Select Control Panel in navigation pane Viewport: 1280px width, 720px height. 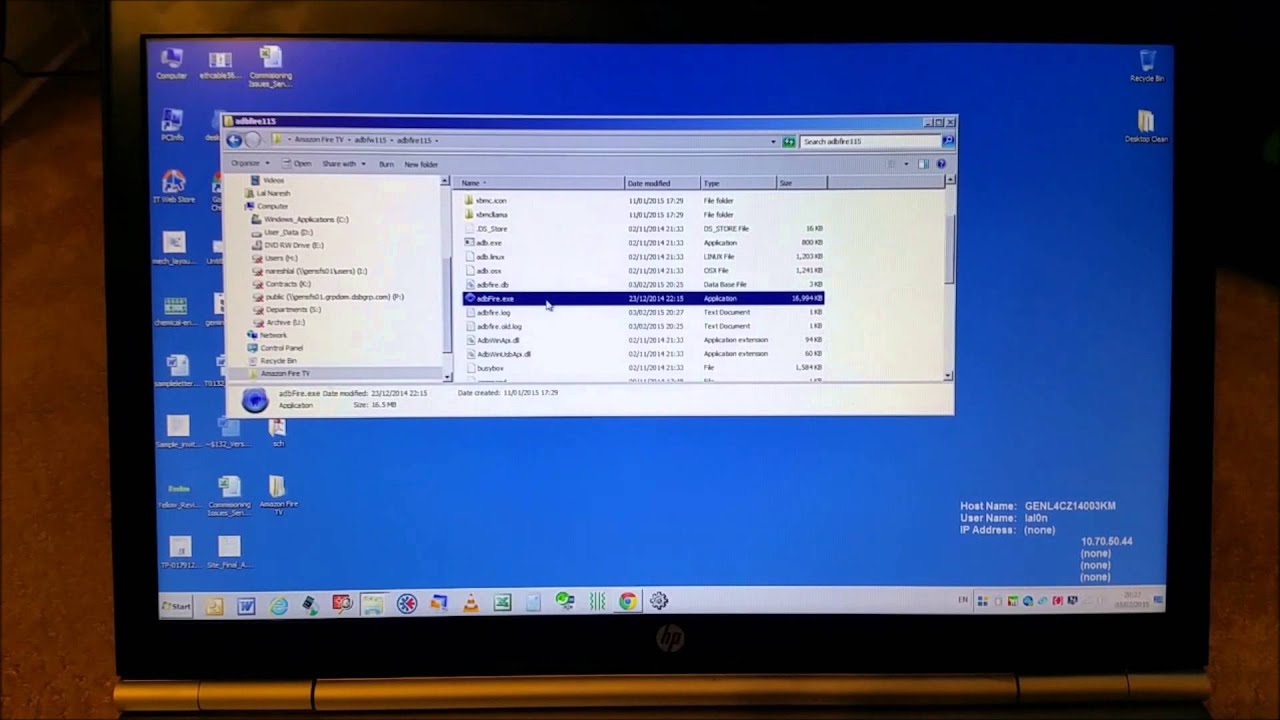click(281, 348)
